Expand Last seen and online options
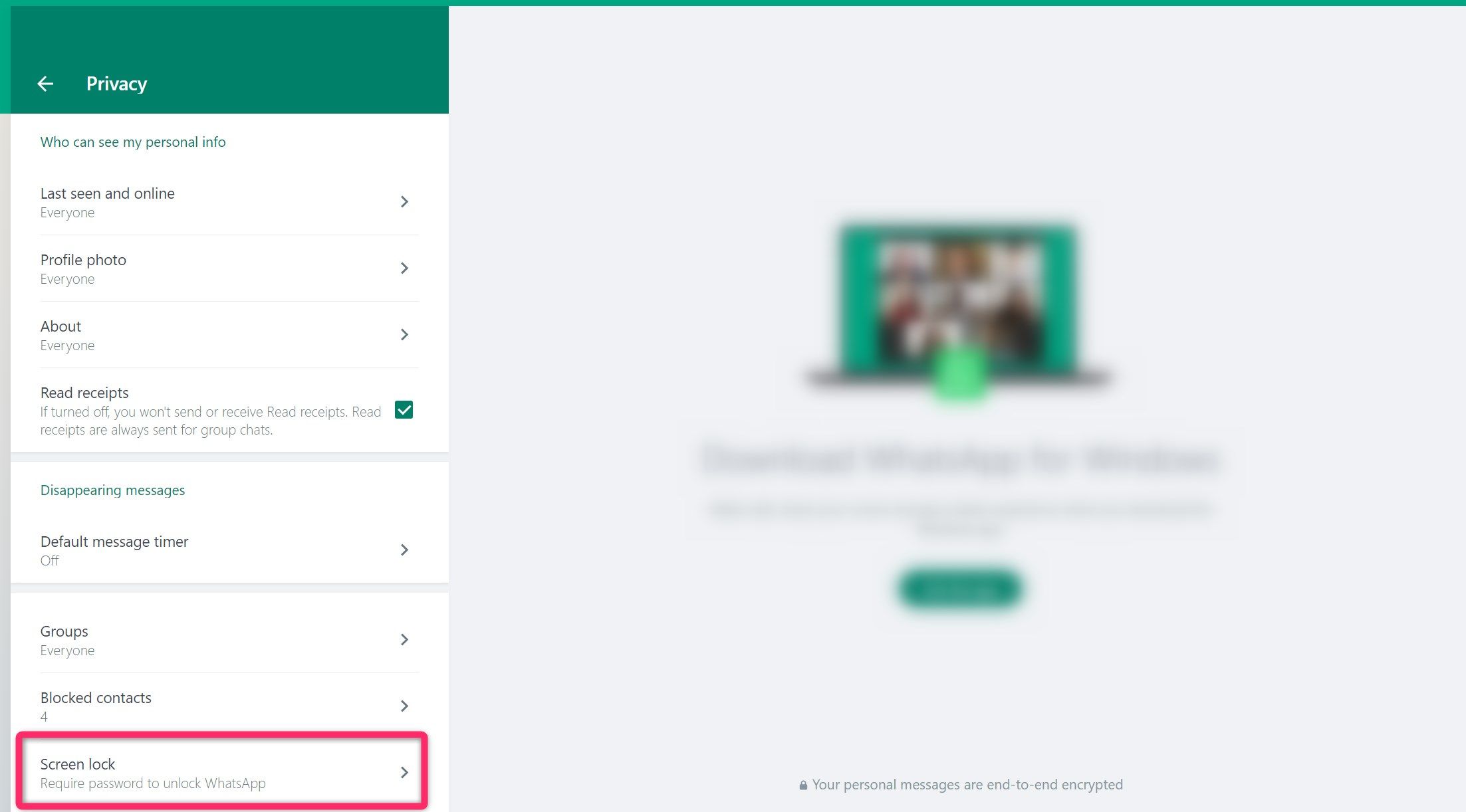1466x812 pixels. click(225, 201)
